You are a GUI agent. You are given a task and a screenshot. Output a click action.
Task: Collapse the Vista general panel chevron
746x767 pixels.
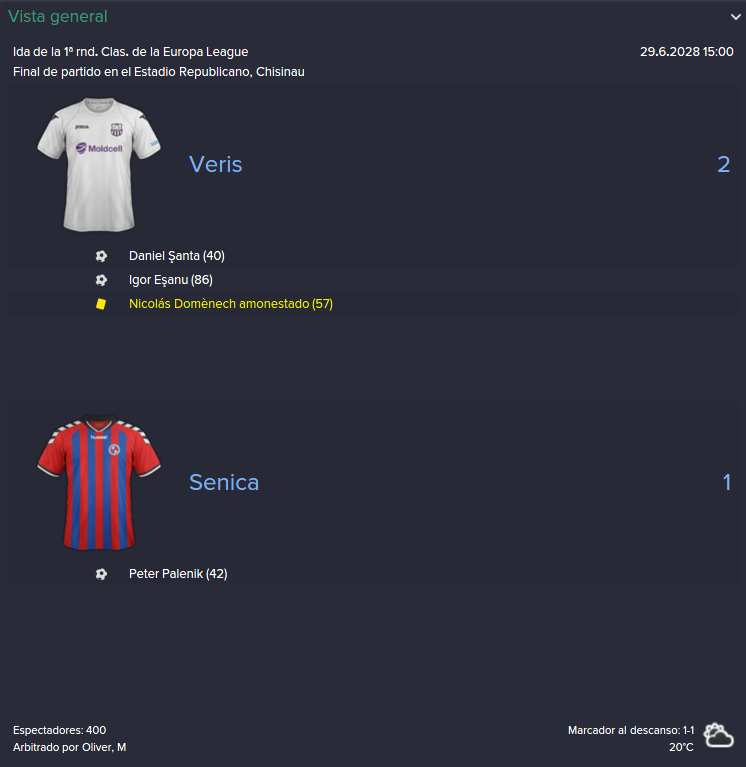tap(735, 17)
